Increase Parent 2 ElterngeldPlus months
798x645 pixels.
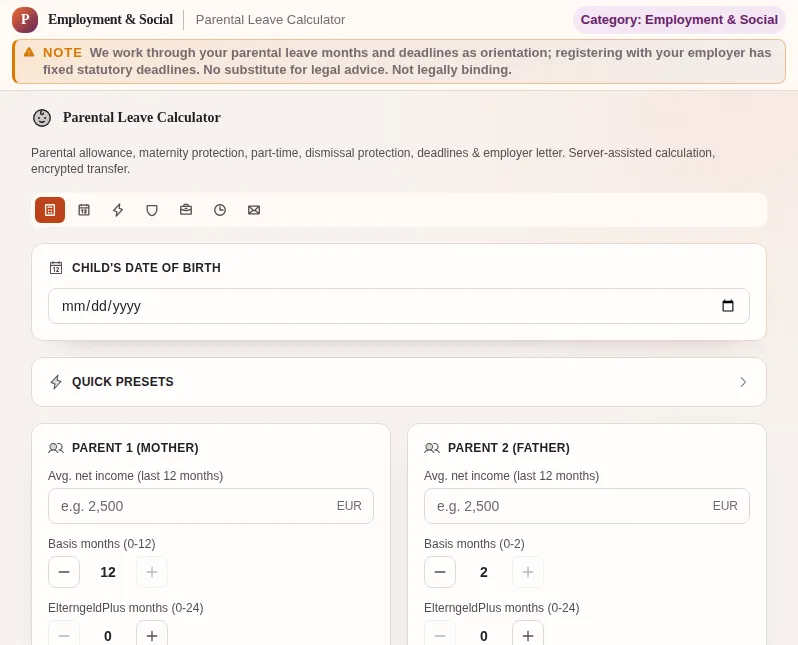click(x=528, y=635)
